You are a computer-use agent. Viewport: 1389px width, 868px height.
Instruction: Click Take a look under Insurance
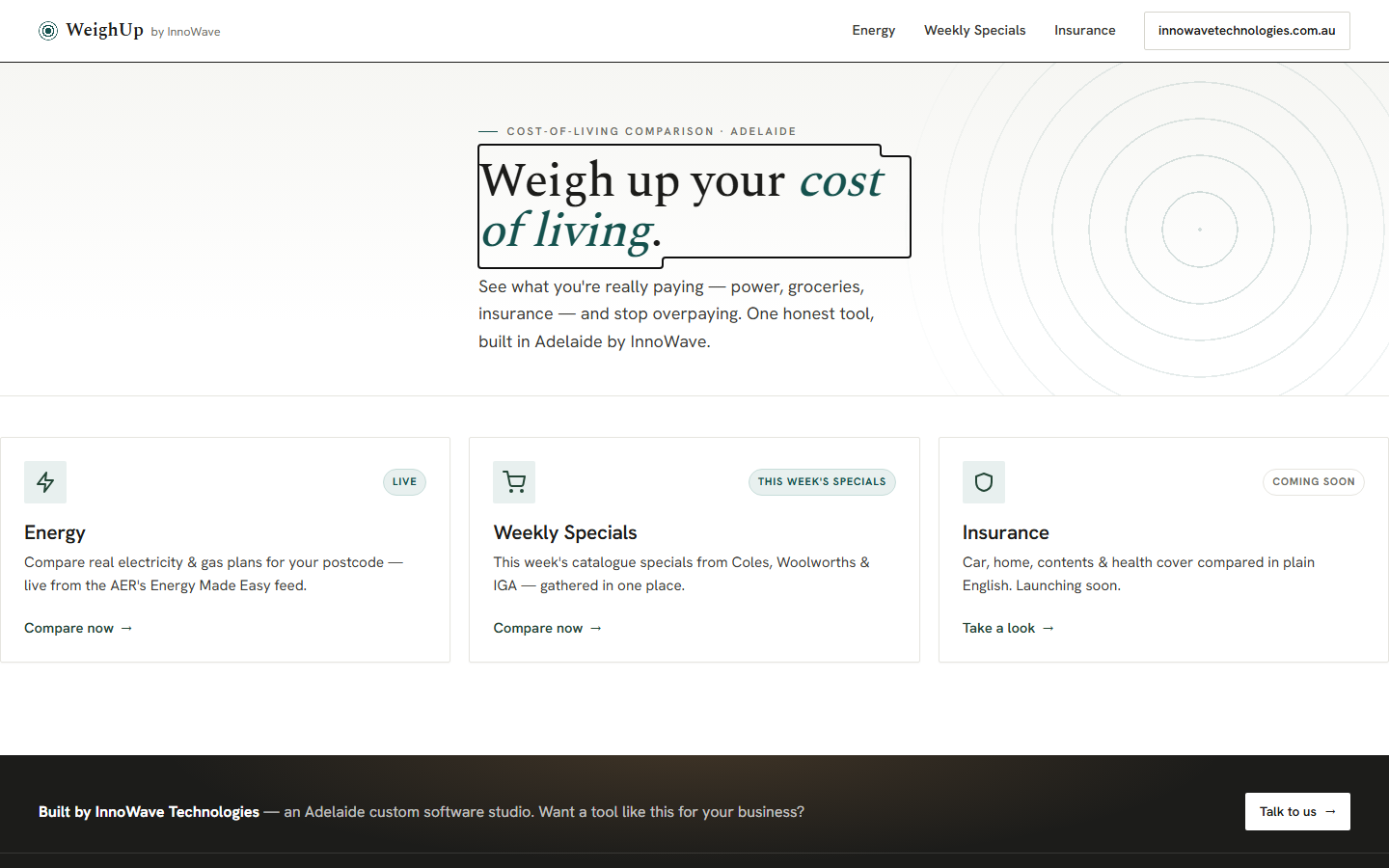click(x=1008, y=628)
